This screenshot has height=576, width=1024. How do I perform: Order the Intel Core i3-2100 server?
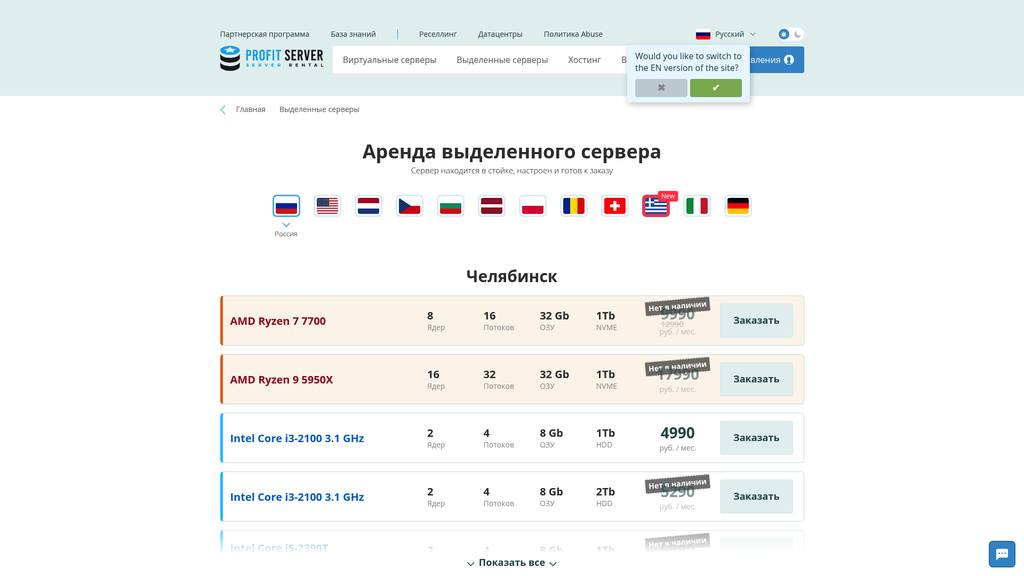(x=756, y=437)
